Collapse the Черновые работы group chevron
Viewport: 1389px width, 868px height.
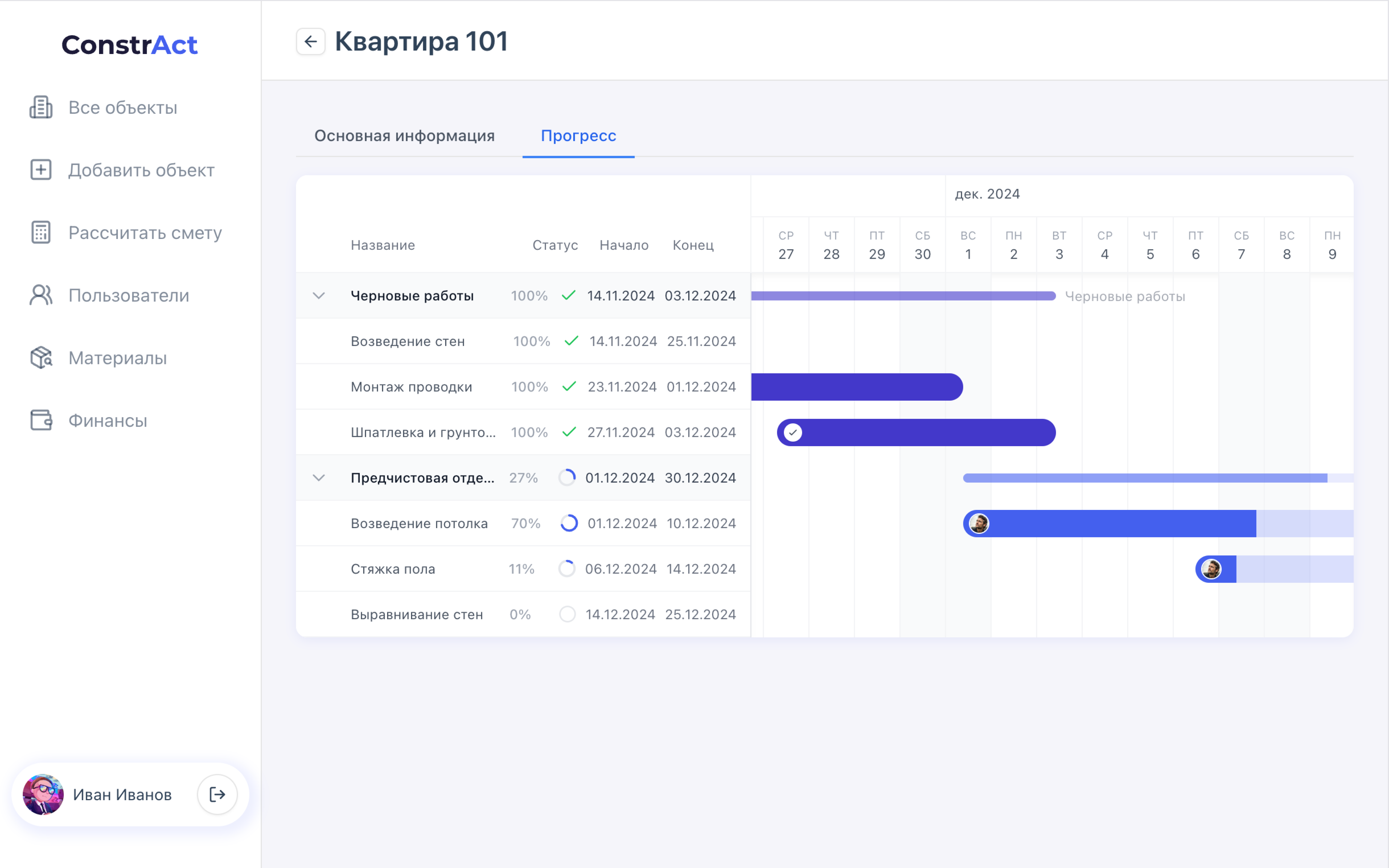tap(318, 296)
